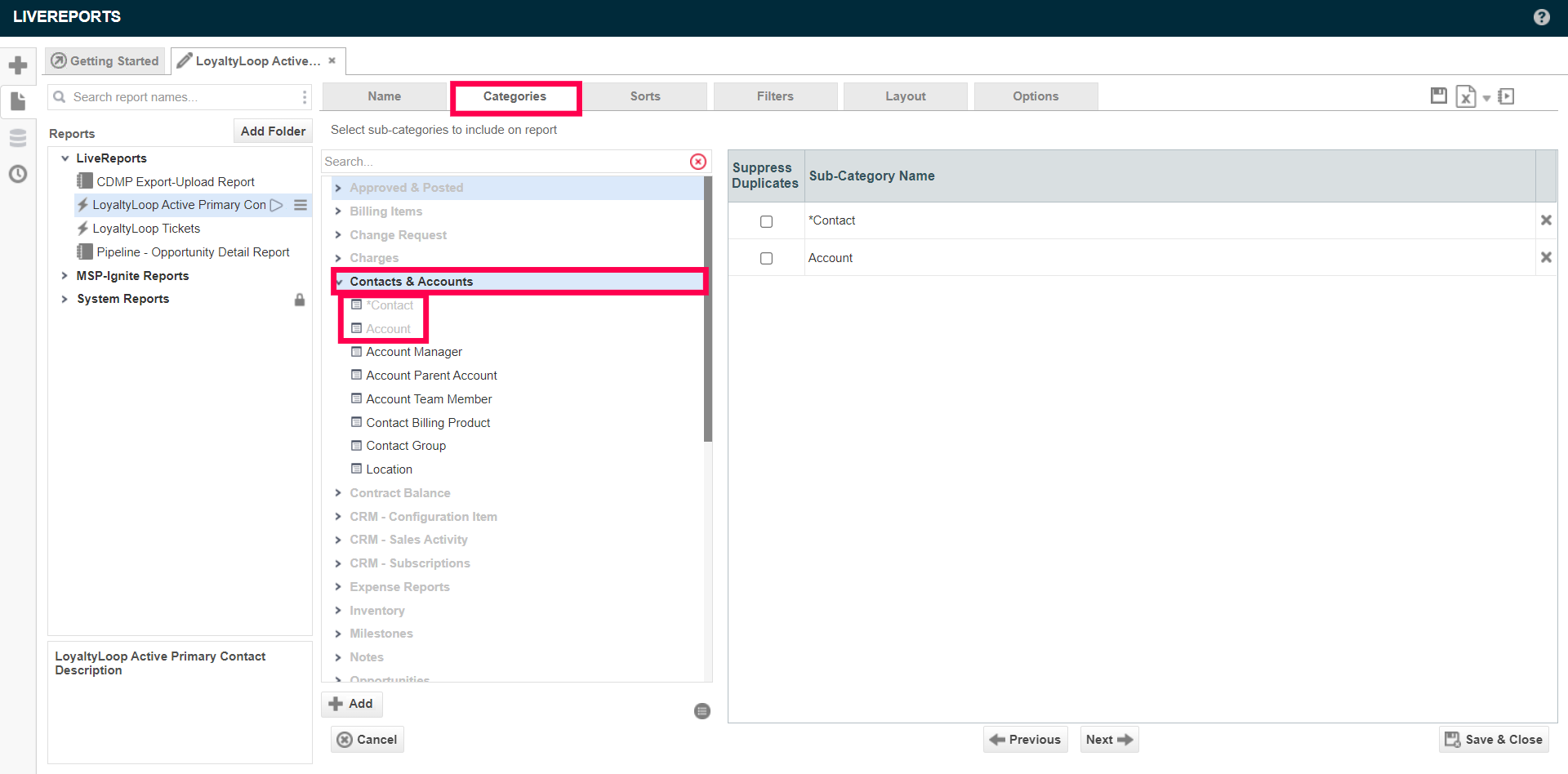Remove *Contact sub-category with X
The height and width of the screenshot is (774, 1568).
(1546, 220)
